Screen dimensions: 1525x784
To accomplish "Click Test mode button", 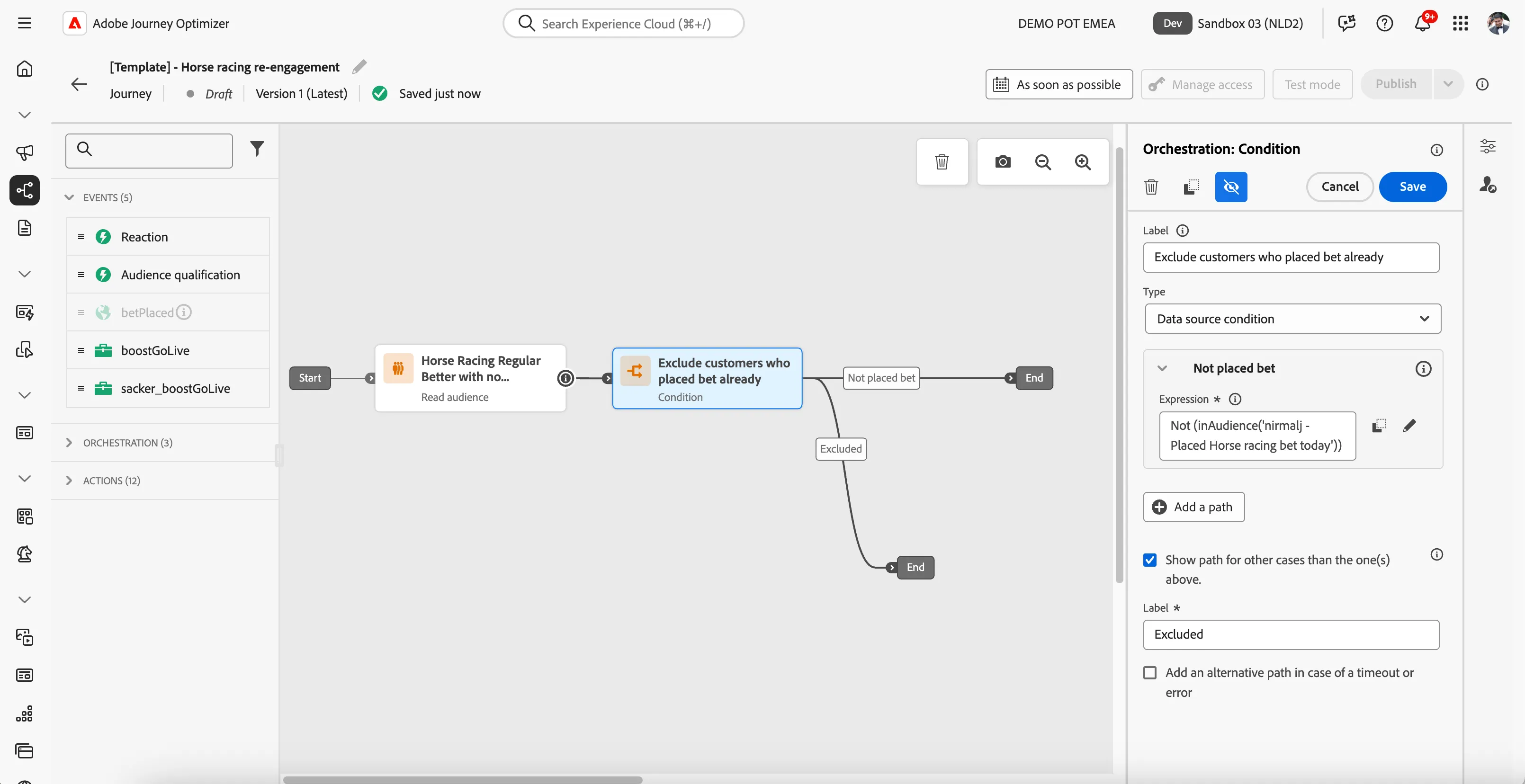I will pos(1312,84).
